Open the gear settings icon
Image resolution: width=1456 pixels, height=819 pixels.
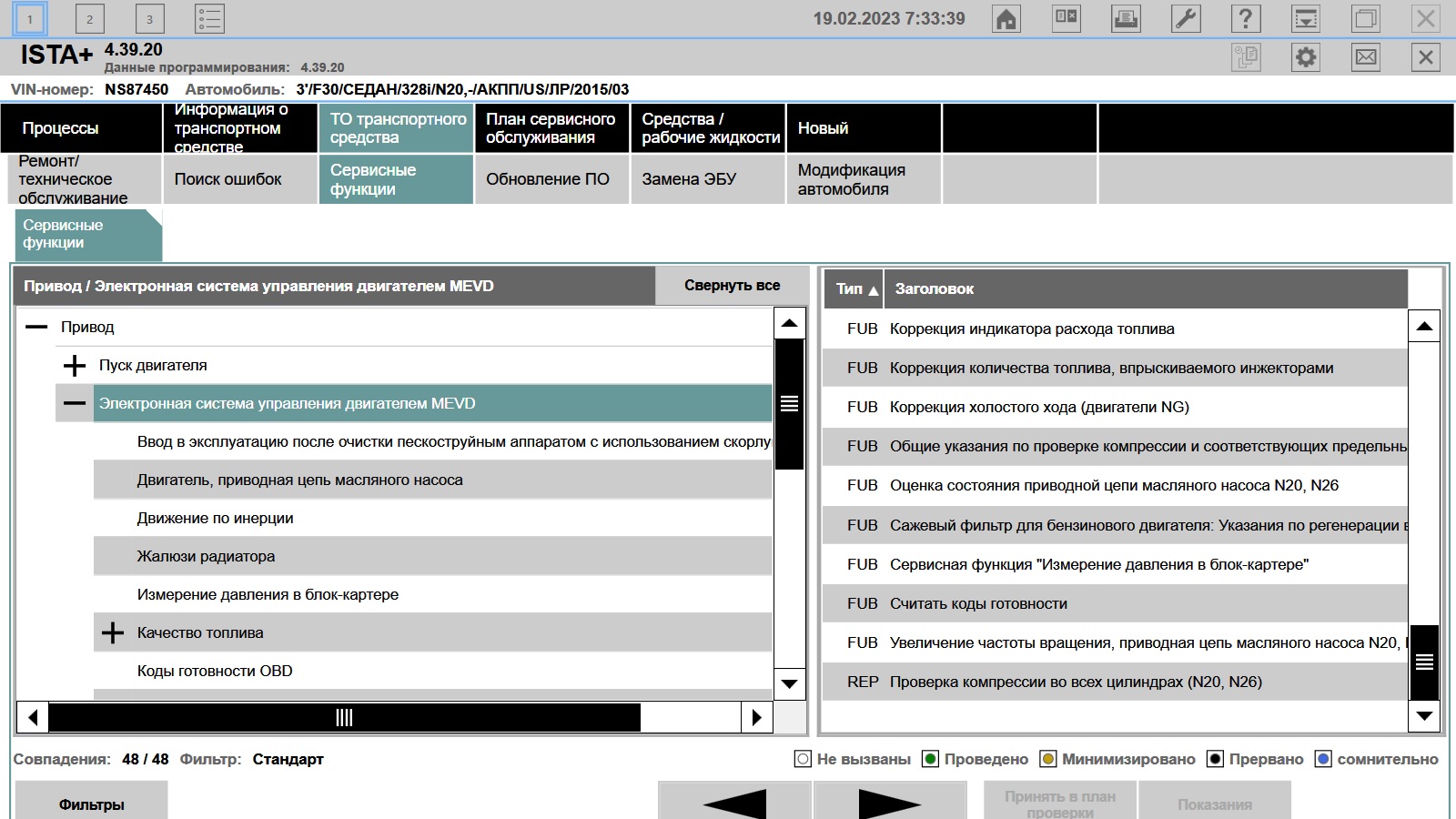click(x=1306, y=57)
